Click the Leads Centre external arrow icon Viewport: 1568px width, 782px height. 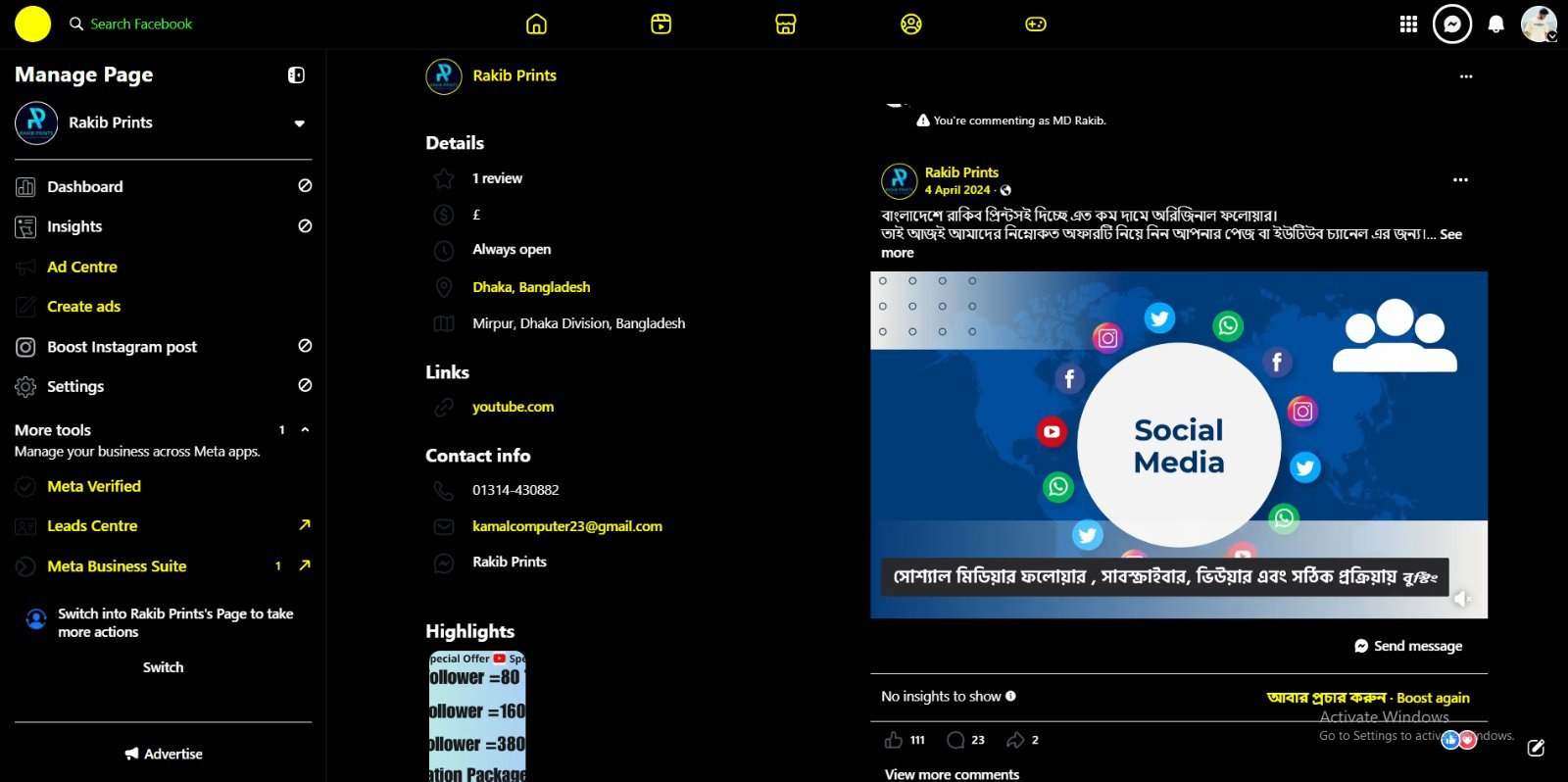[x=305, y=525]
